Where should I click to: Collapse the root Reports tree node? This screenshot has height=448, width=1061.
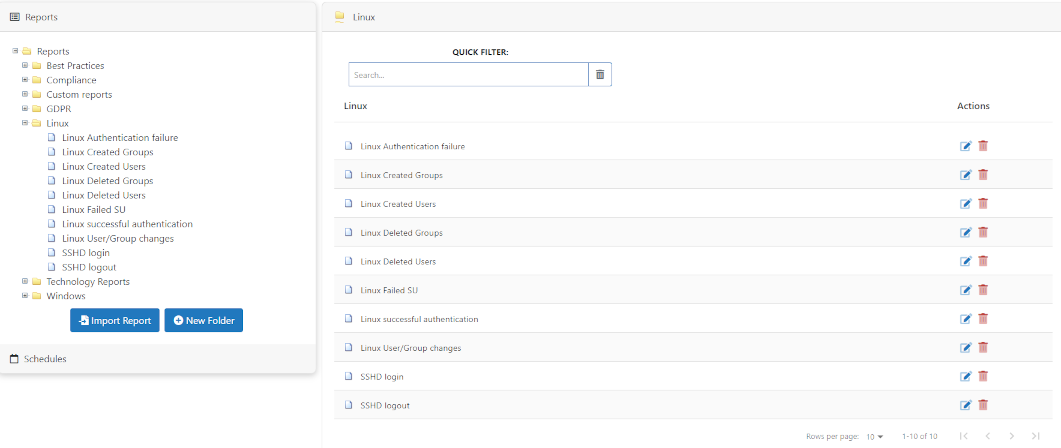coord(16,51)
